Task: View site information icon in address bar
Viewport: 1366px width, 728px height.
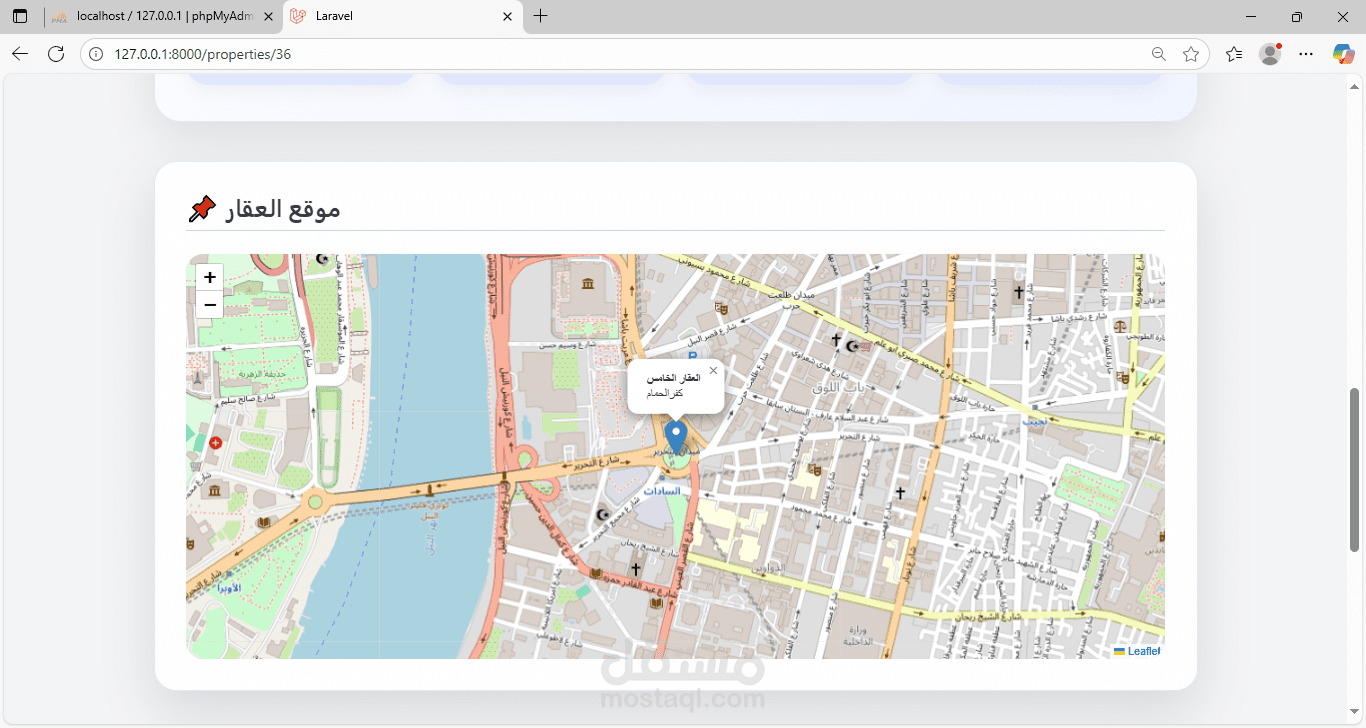Action: 97,54
